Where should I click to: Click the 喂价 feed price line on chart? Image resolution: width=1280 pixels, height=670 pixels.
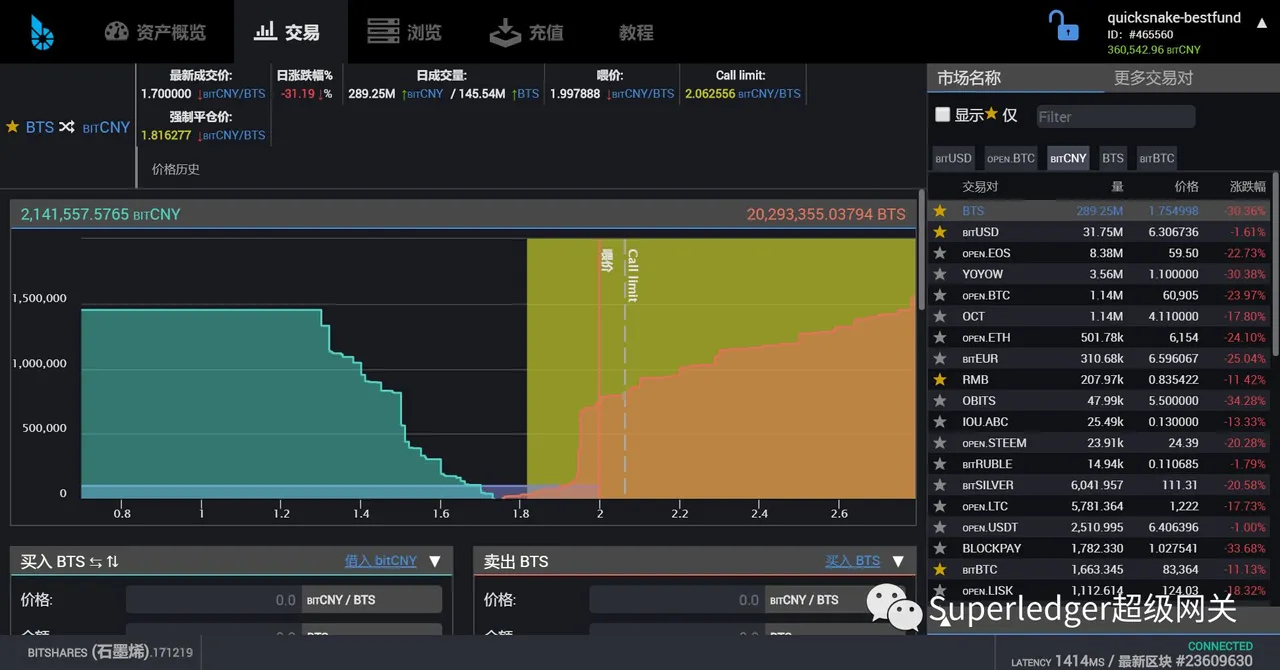pyautogui.click(x=600, y=367)
